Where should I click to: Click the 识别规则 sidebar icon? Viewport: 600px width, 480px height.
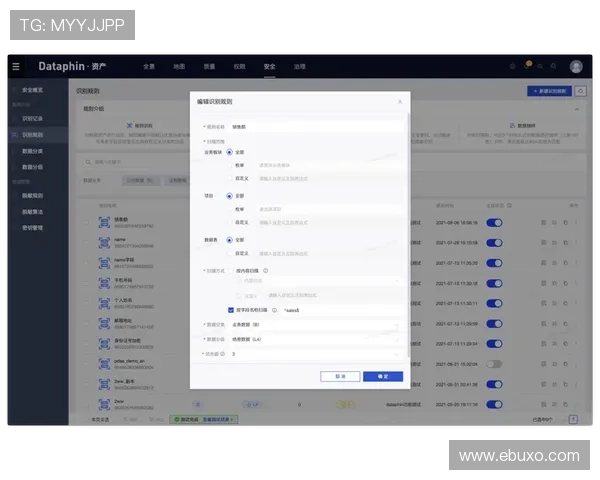pos(16,133)
